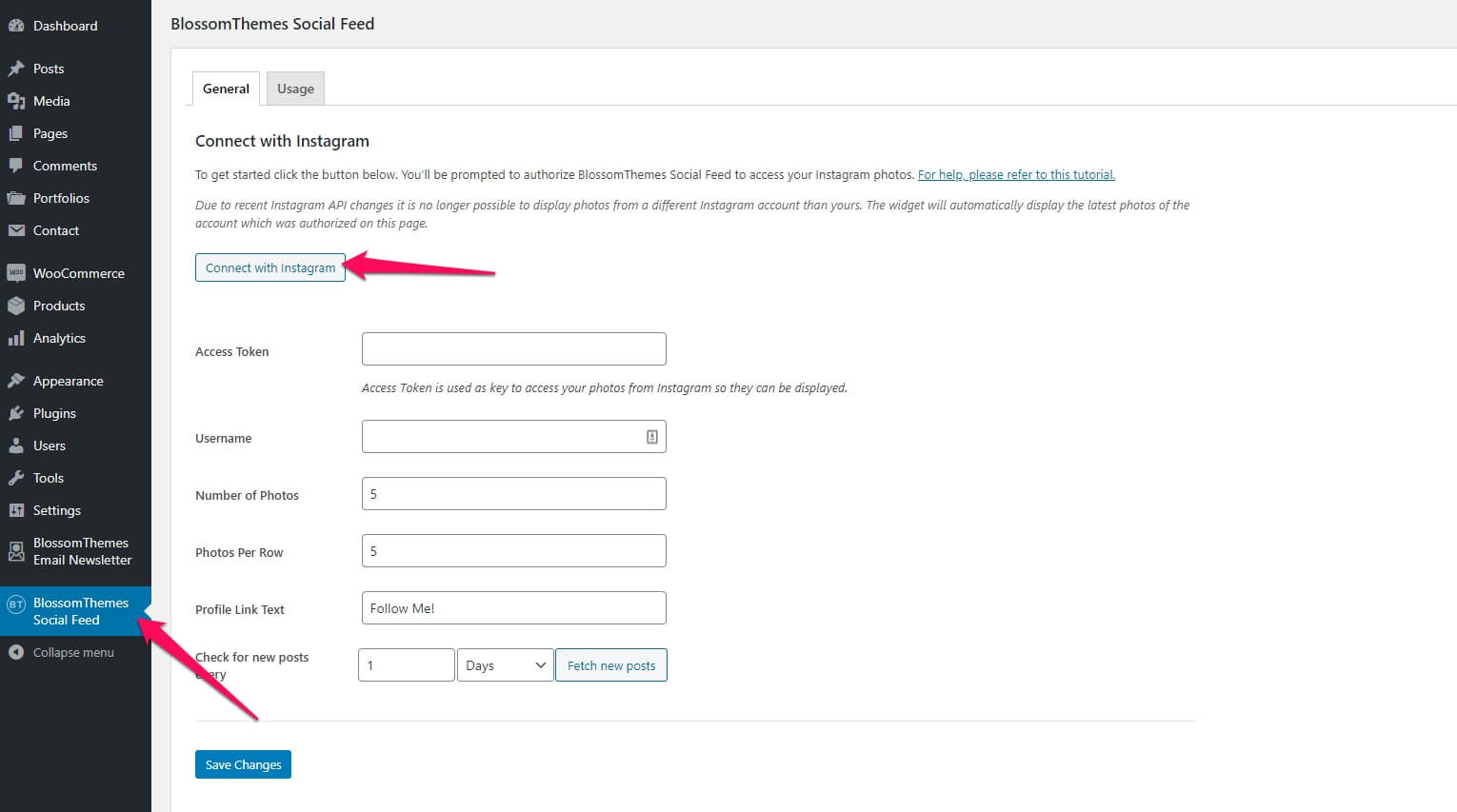Click the Dashboard gauge icon
The width and height of the screenshot is (1457, 812).
tap(16, 26)
